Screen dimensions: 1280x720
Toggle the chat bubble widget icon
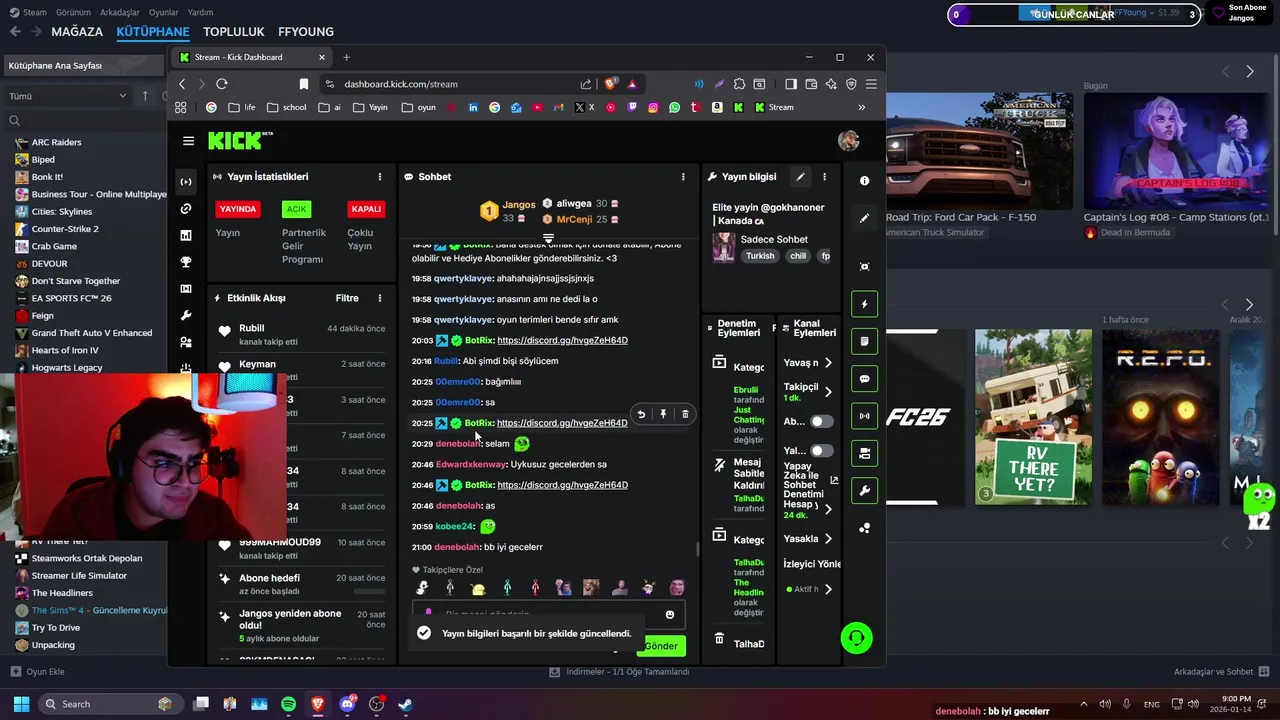coord(864,379)
